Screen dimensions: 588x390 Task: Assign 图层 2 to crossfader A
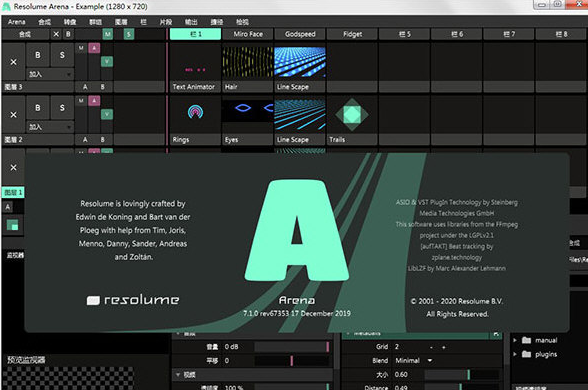coord(85,140)
